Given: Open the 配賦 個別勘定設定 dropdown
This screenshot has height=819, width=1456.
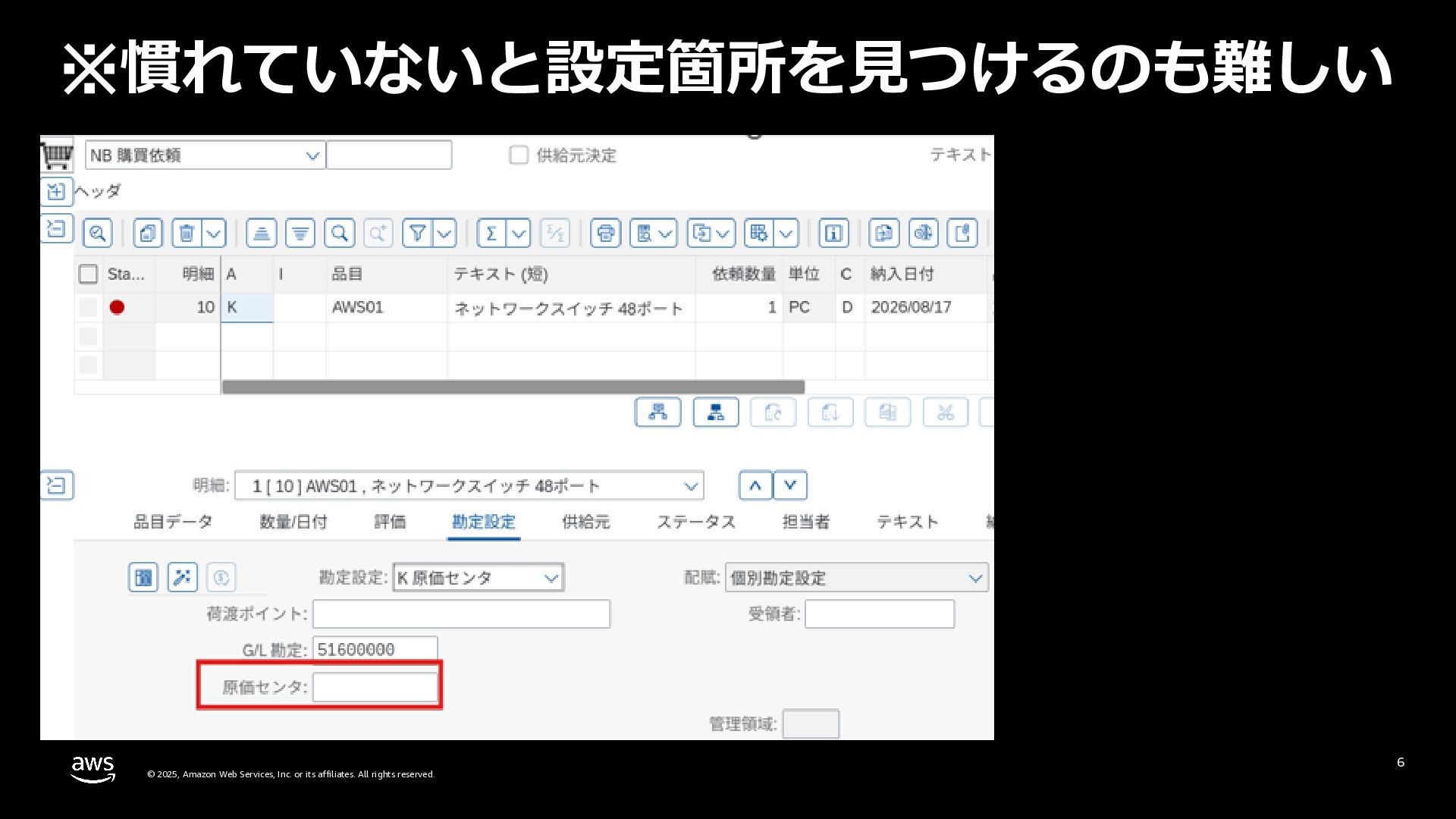Looking at the screenshot, I should pyautogui.click(x=857, y=578).
